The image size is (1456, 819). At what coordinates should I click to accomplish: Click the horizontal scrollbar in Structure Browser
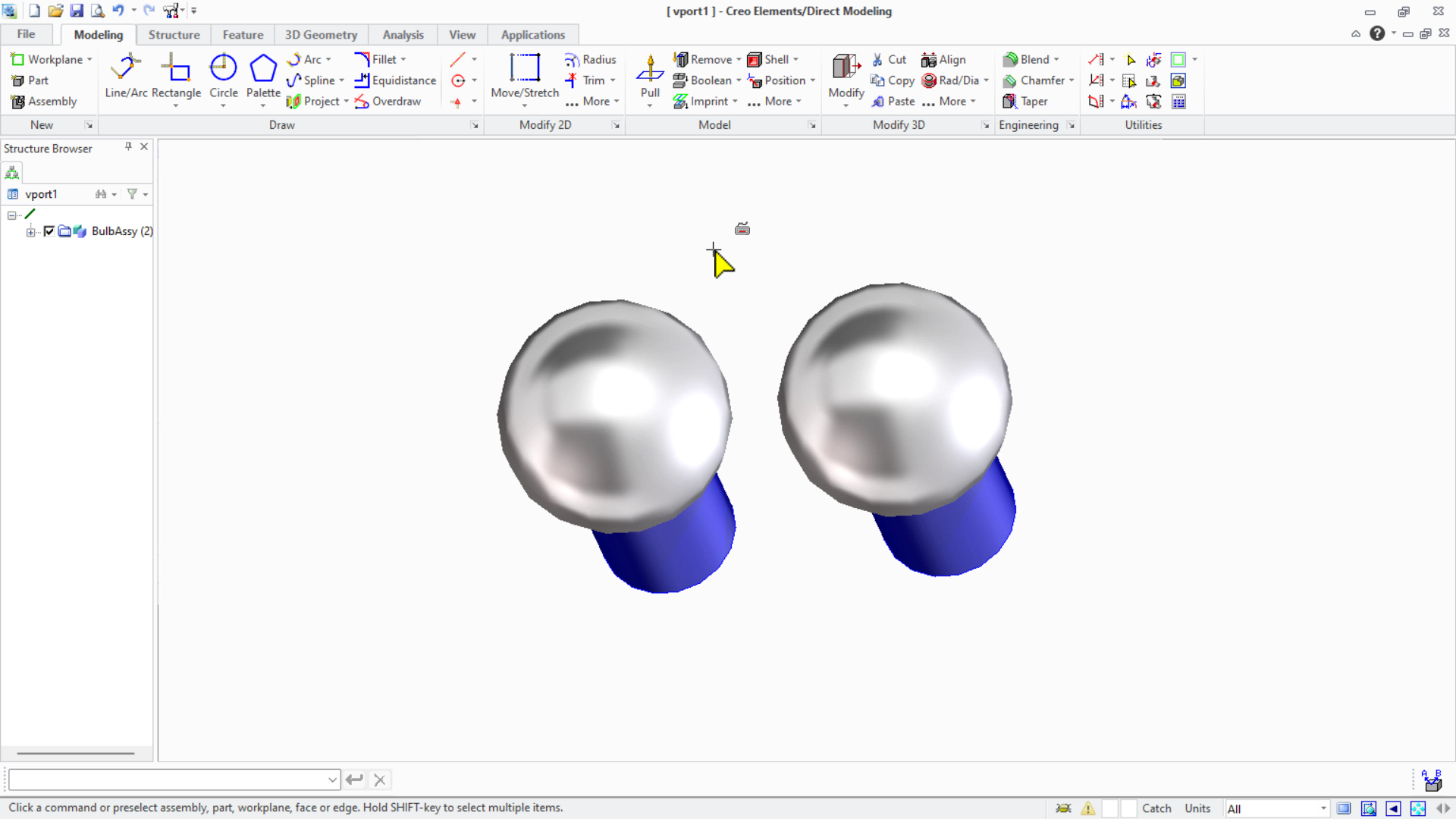tap(75, 754)
